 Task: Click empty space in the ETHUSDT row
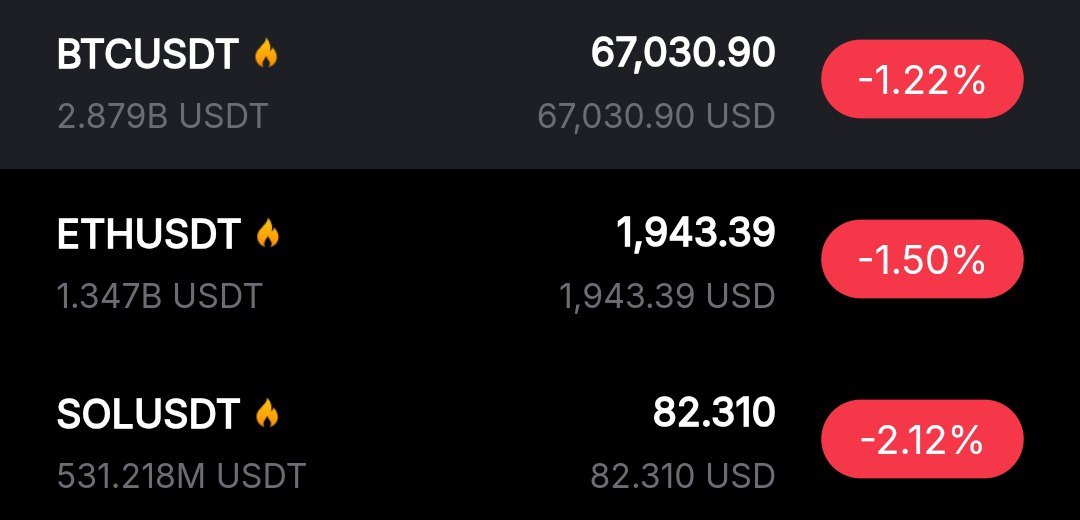[x=420, y=265]
